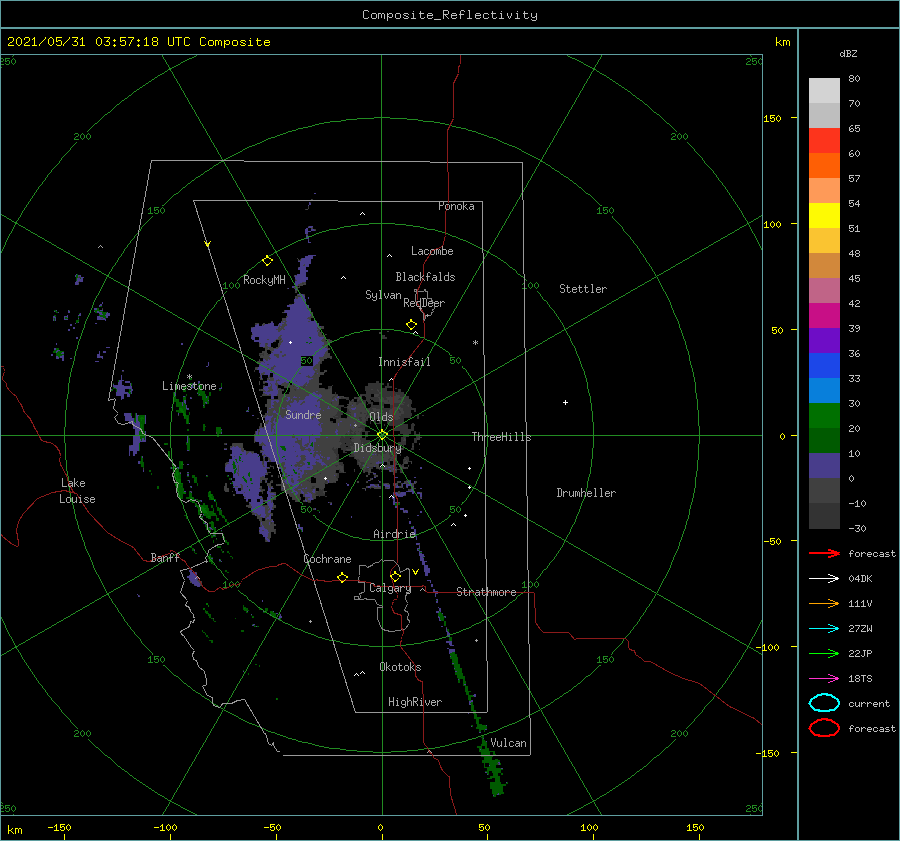Click the Airdrie town label

[394, 534]
